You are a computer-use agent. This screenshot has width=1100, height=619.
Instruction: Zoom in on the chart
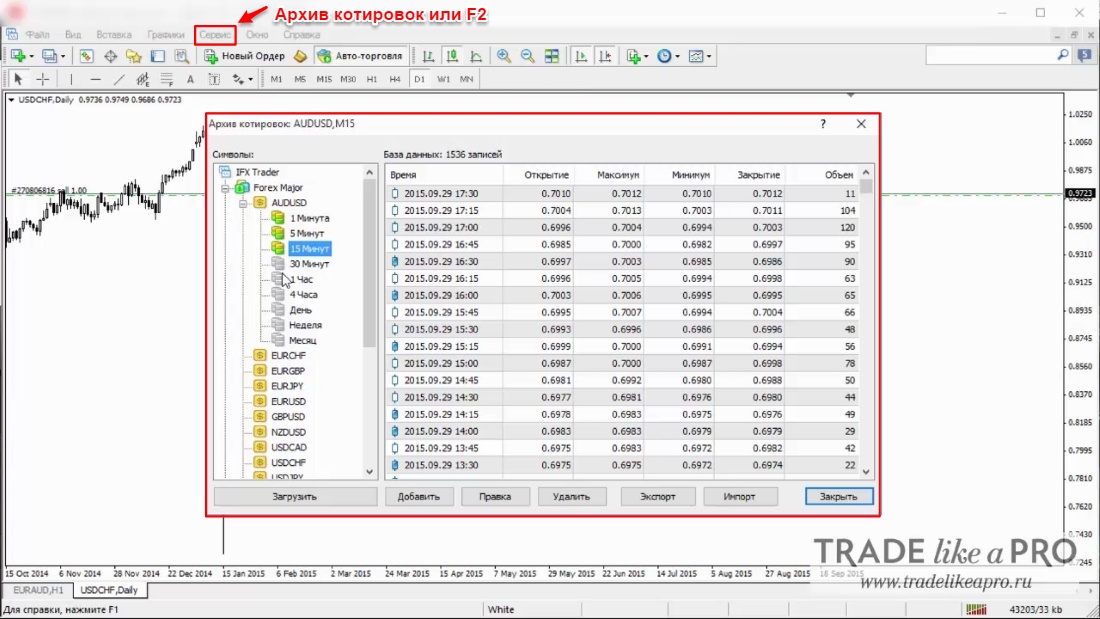(x=504, y=56)
